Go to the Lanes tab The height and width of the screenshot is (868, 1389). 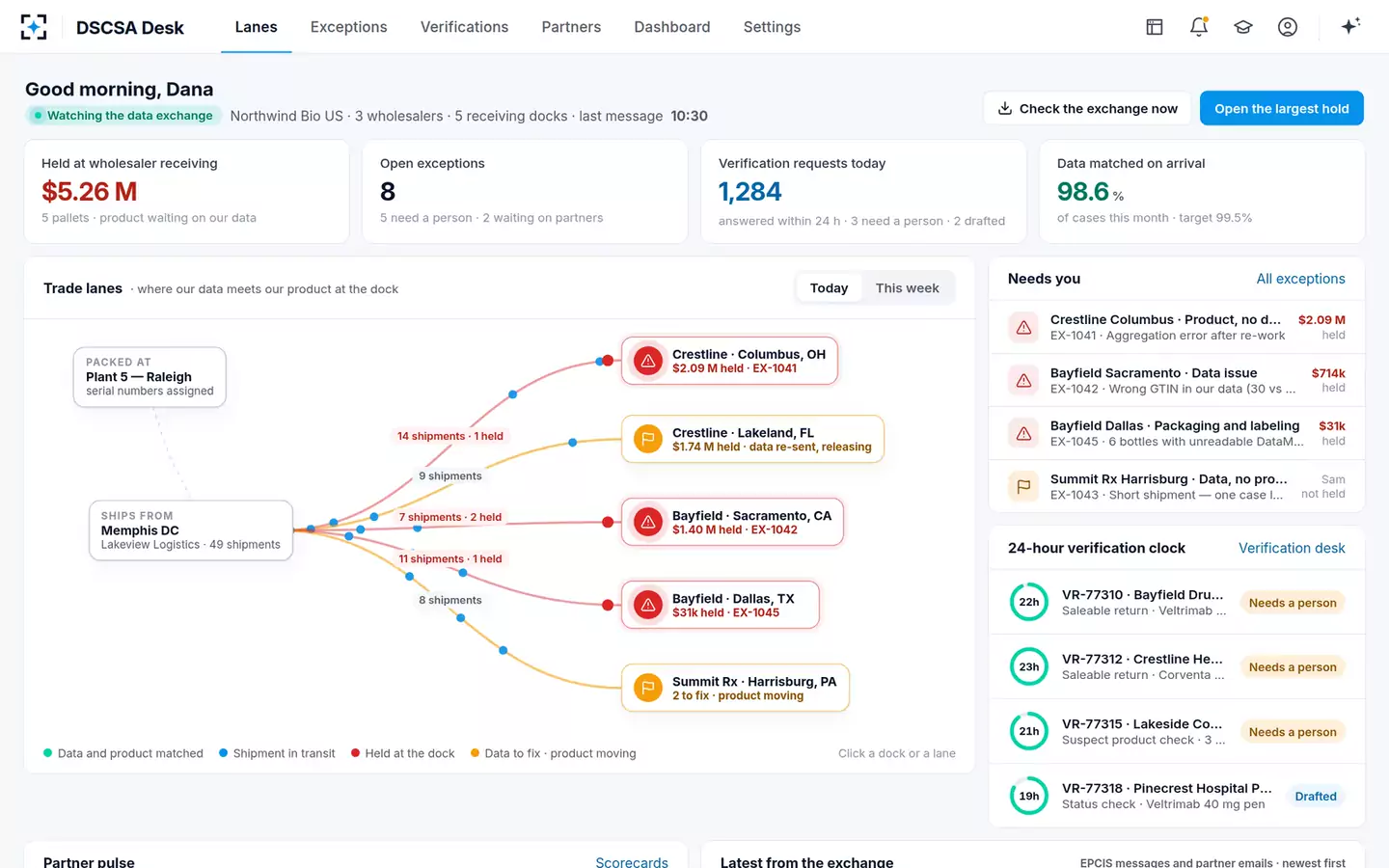point(256,27)
